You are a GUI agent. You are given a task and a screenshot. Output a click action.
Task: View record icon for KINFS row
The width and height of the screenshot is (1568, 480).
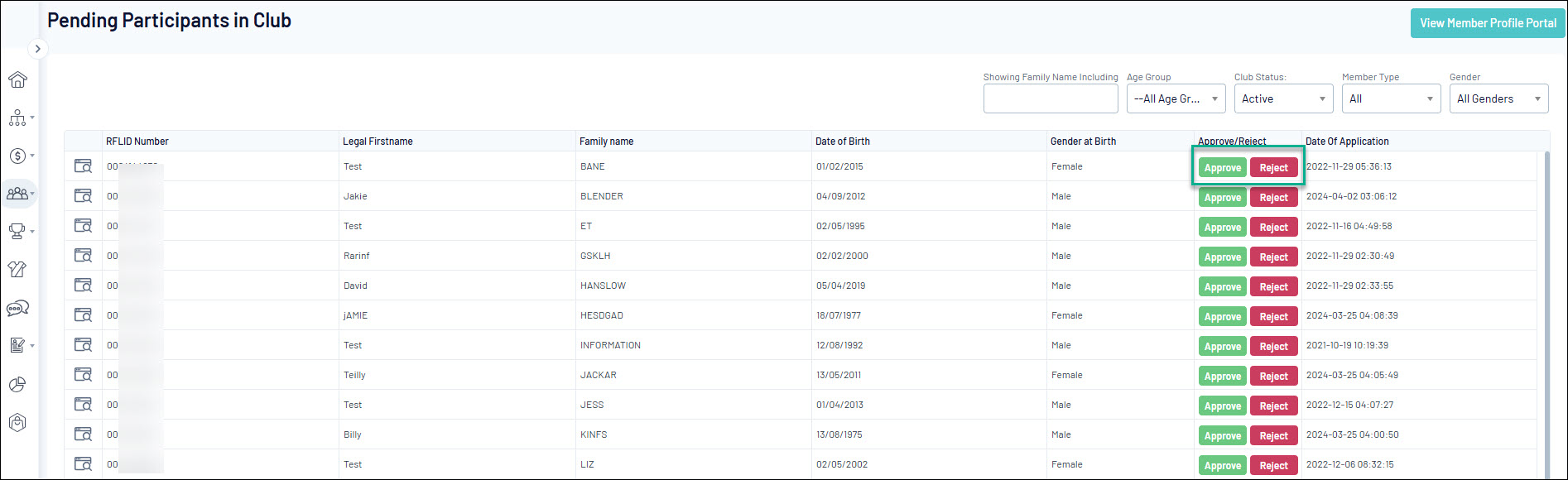pos(83,434)
